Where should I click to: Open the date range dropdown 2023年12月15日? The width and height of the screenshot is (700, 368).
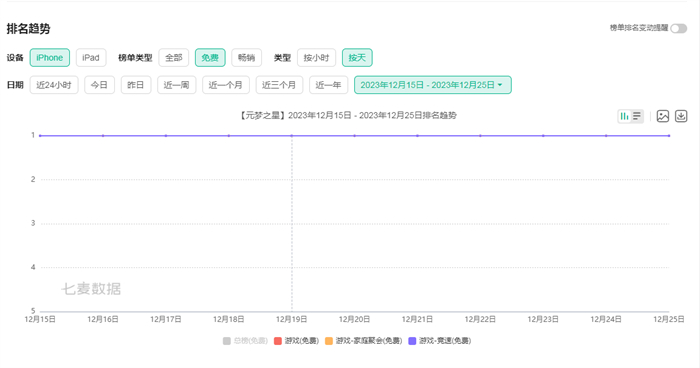(x=433, y=85)
